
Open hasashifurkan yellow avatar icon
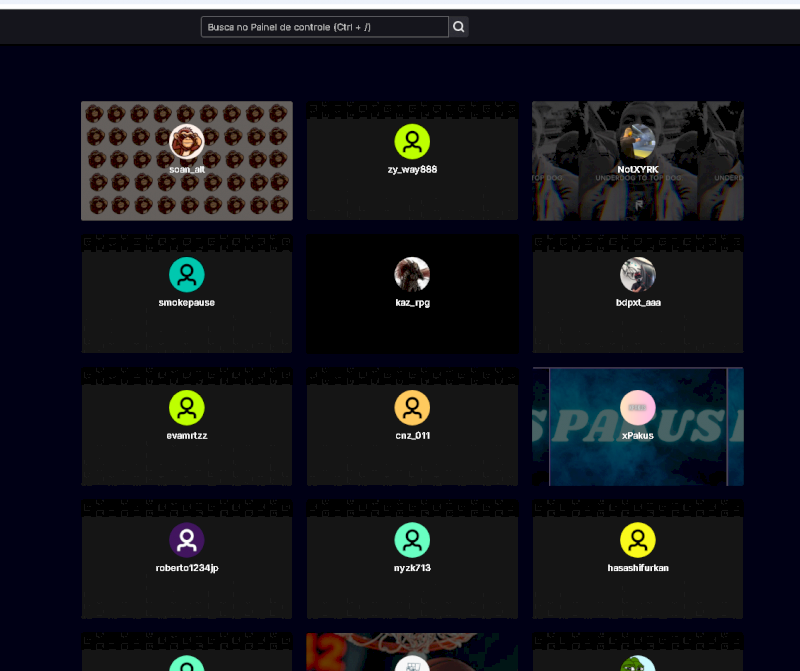point(638,540)
